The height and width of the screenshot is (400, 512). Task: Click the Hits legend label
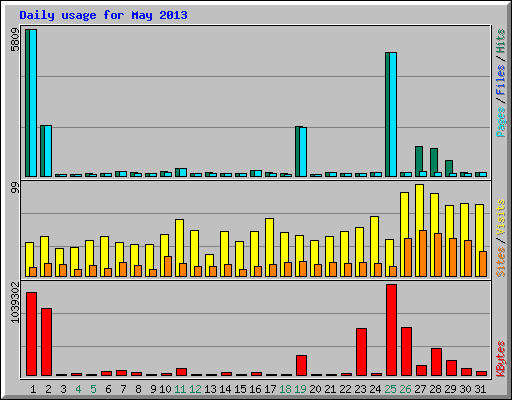pyautogui.click(x=501, y=41)
